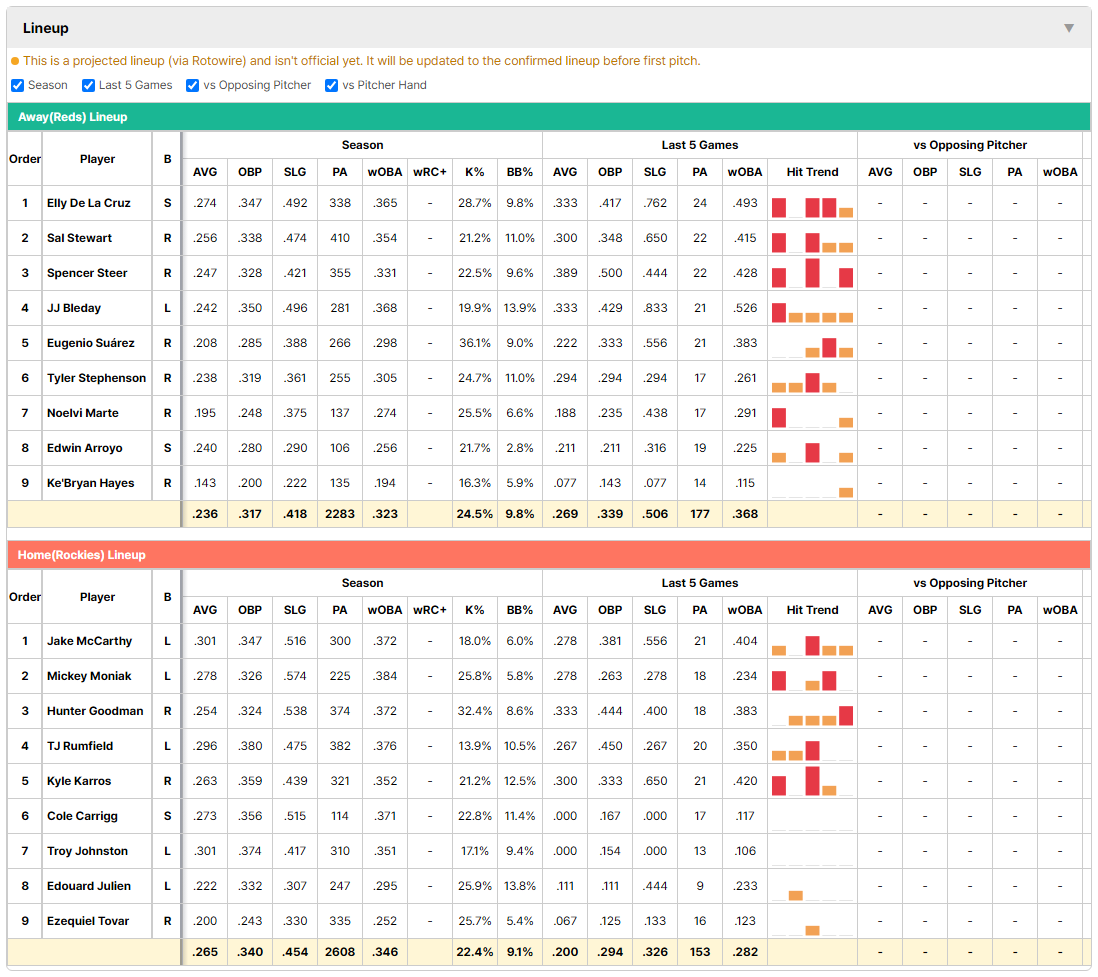Viewport: 1098px width, 977px height.
Task: Sort Reds table by K% column
Action: click(x=475, y=172)
